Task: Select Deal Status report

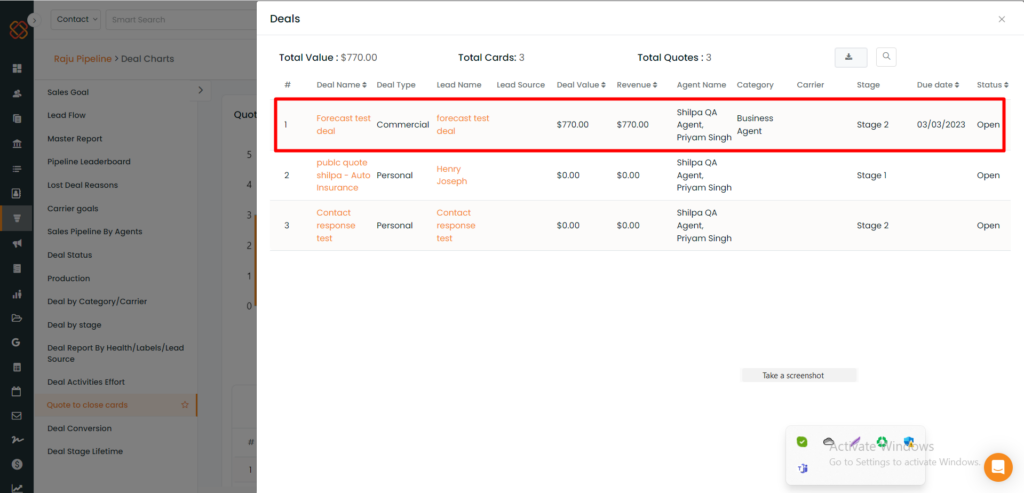Action: tap(69, 255)
